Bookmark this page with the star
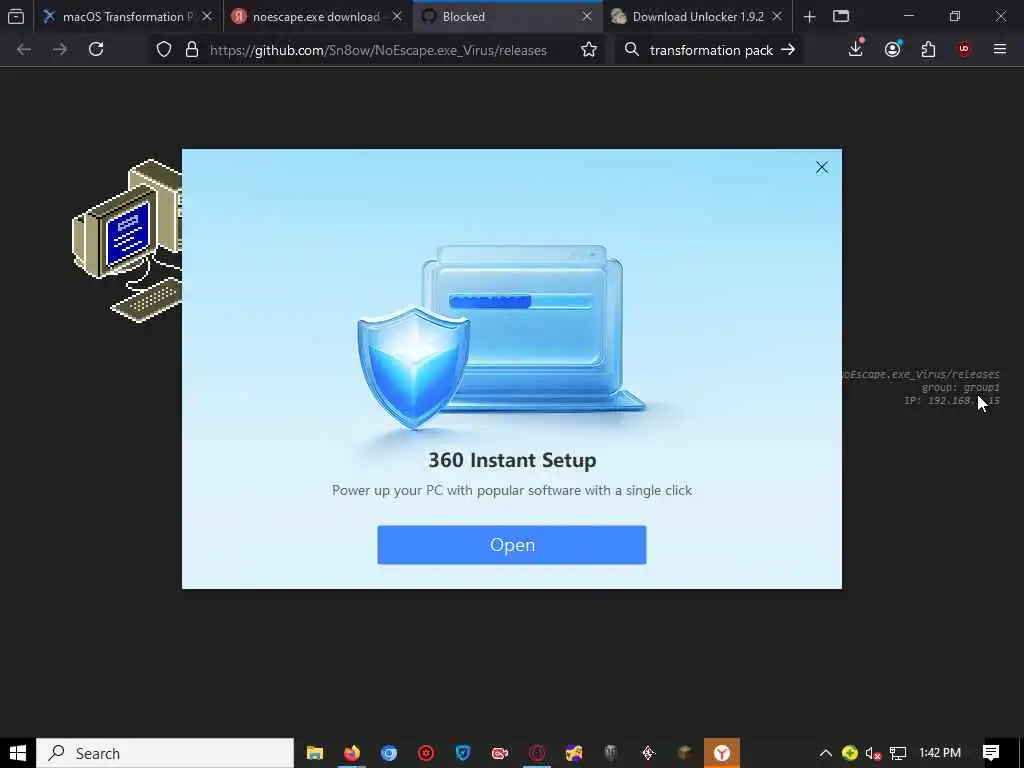Screen dimensions: 1024x768 click(x=588, y=50)
